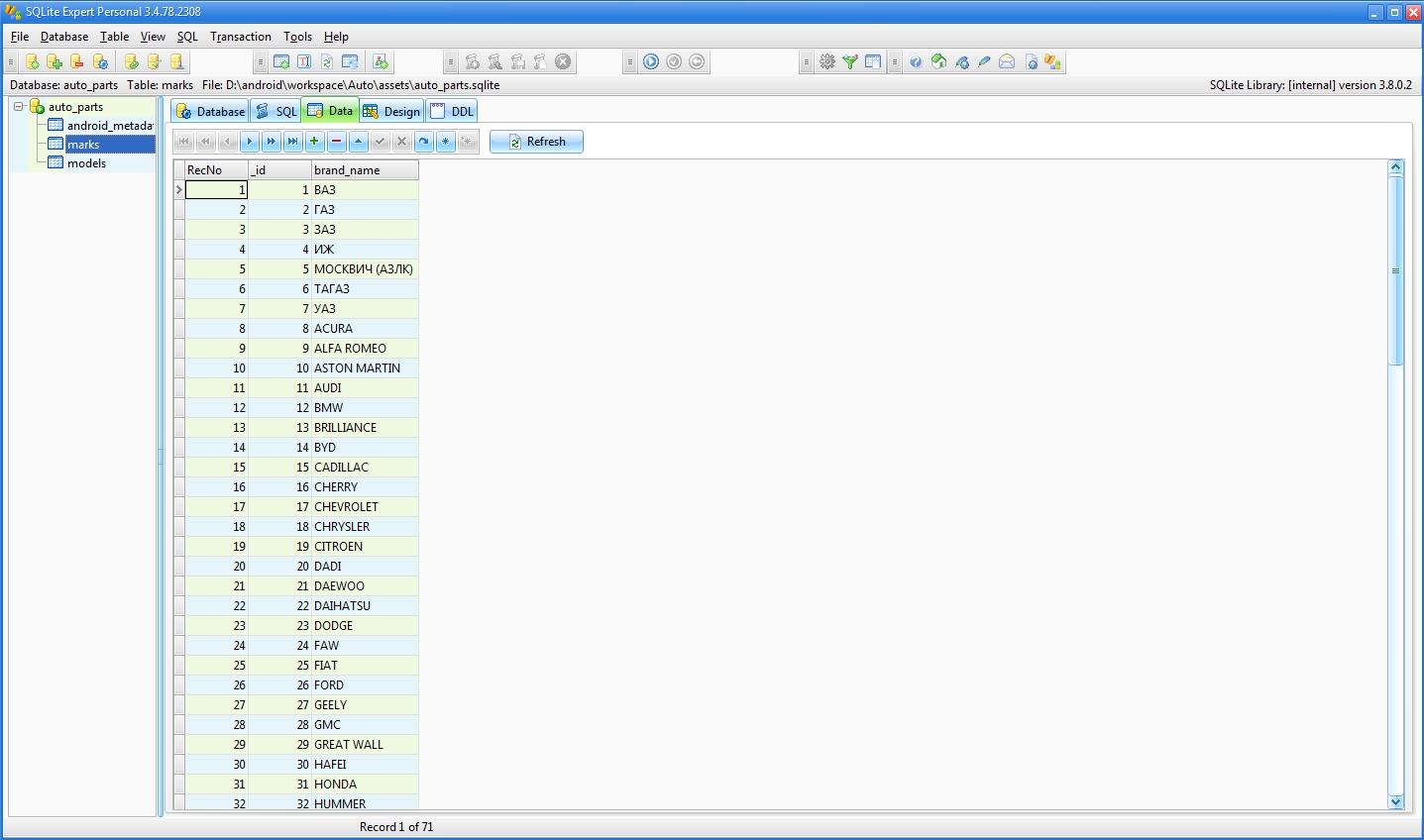Click the _id column header

point(279,169)
